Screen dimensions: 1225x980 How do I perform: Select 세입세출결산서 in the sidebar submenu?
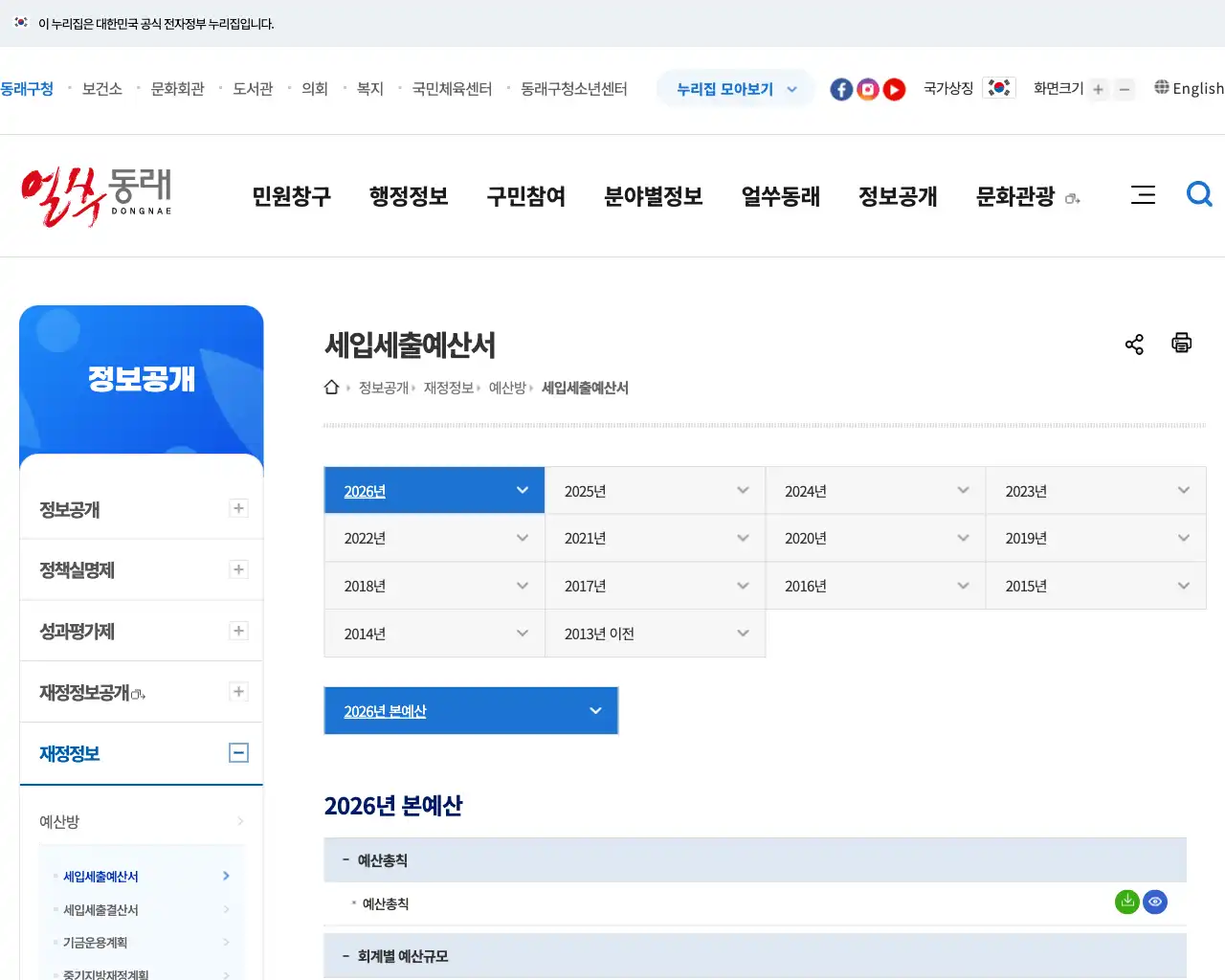[x=100, y=910]
